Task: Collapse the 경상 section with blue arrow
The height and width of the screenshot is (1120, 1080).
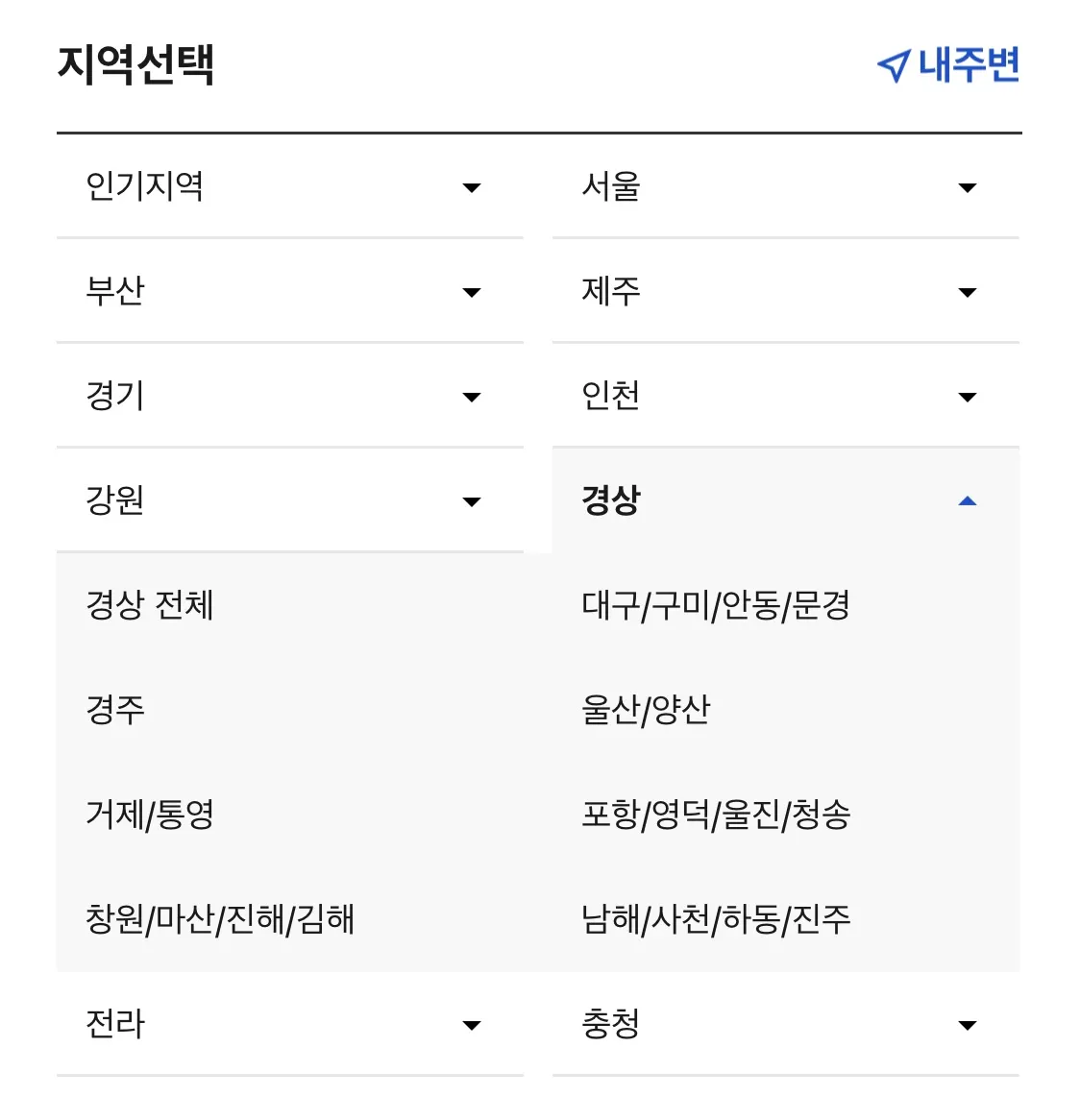Action: 968,500
